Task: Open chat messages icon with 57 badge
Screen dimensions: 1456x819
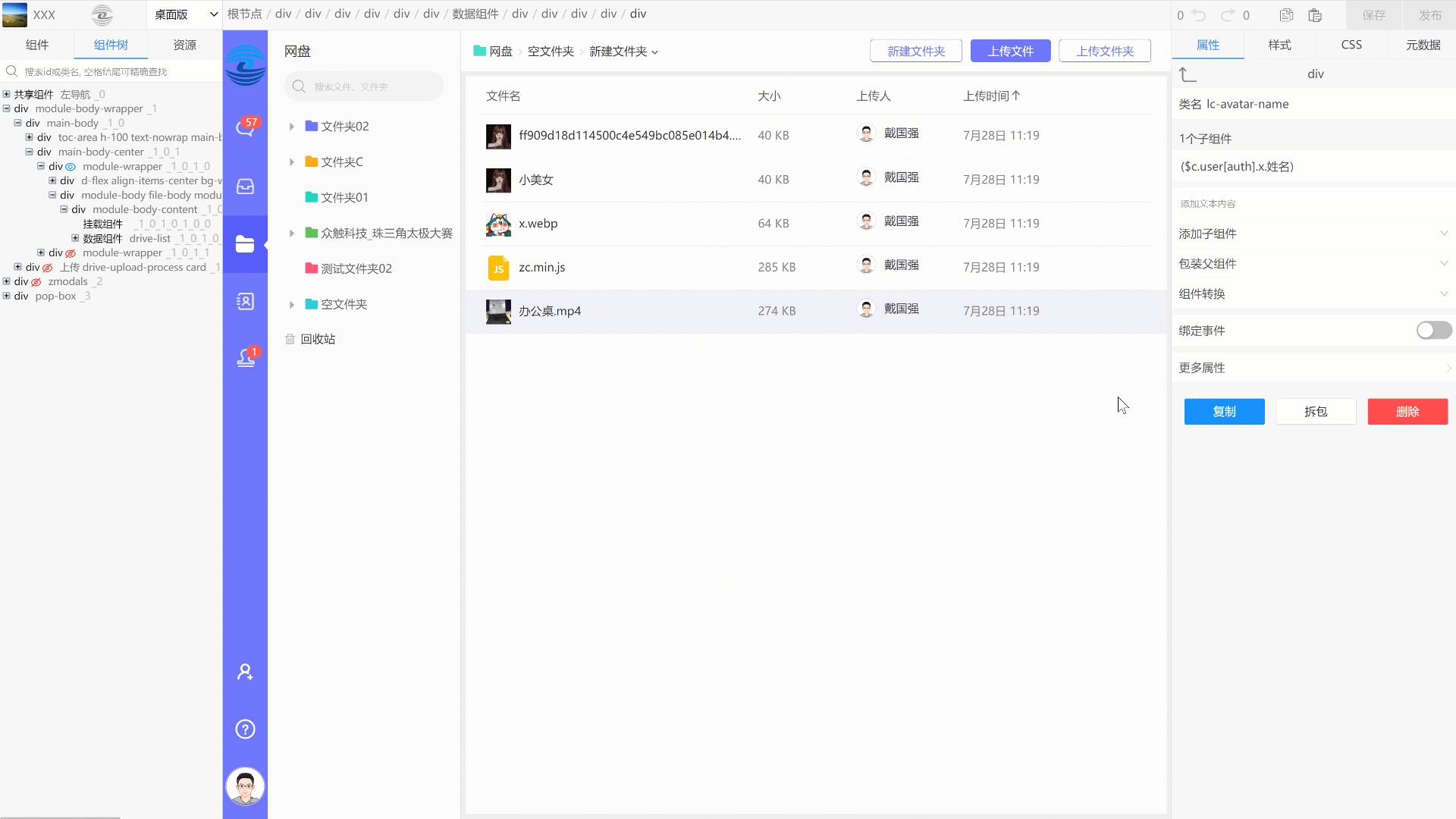Action: tap(245, 128)
